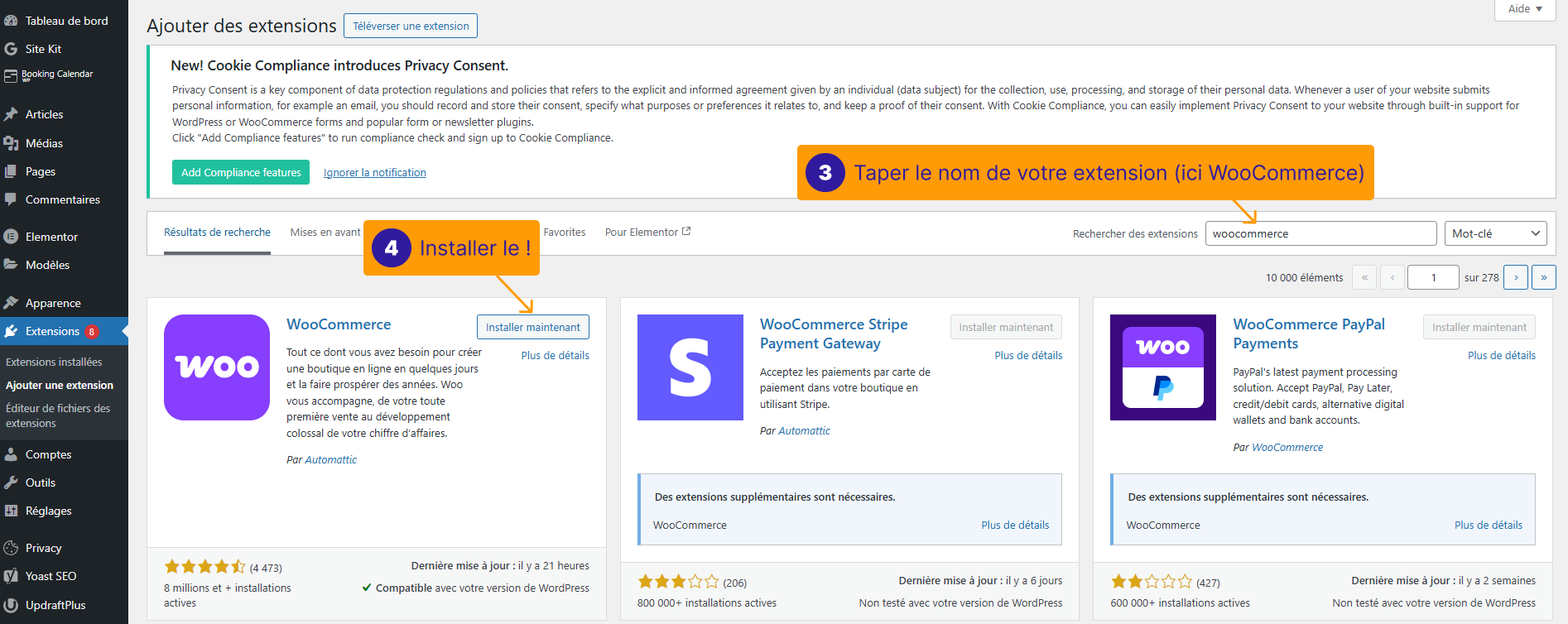
Task: Click the '10 000 éléments' count text
Action: coord(1304,277)
